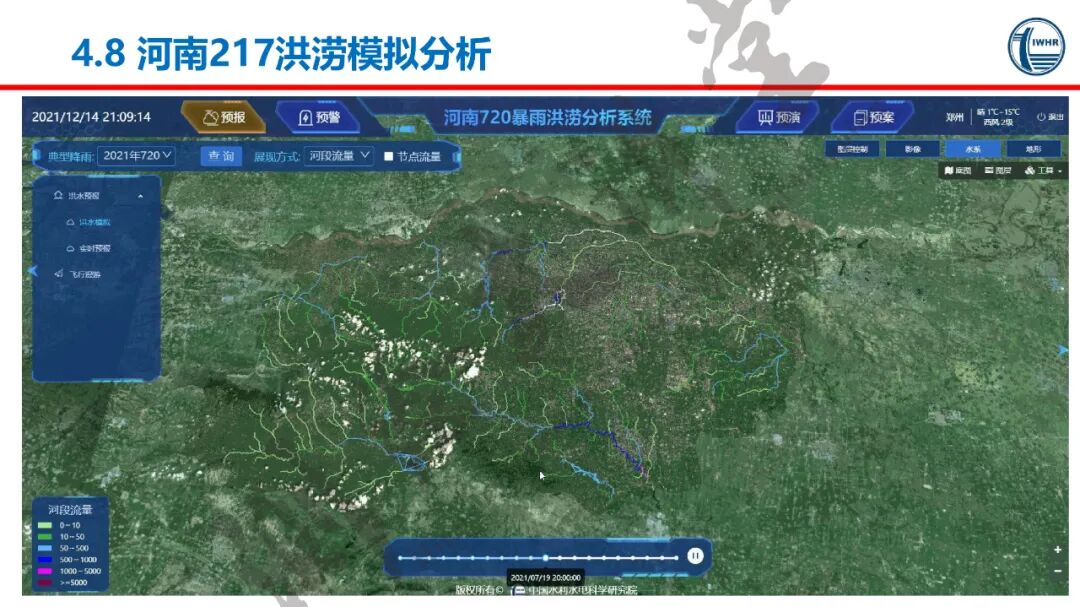Screen dimensions: 1080x607
Task: Click the 退出 logout power icon
Action: point(1040,116)
